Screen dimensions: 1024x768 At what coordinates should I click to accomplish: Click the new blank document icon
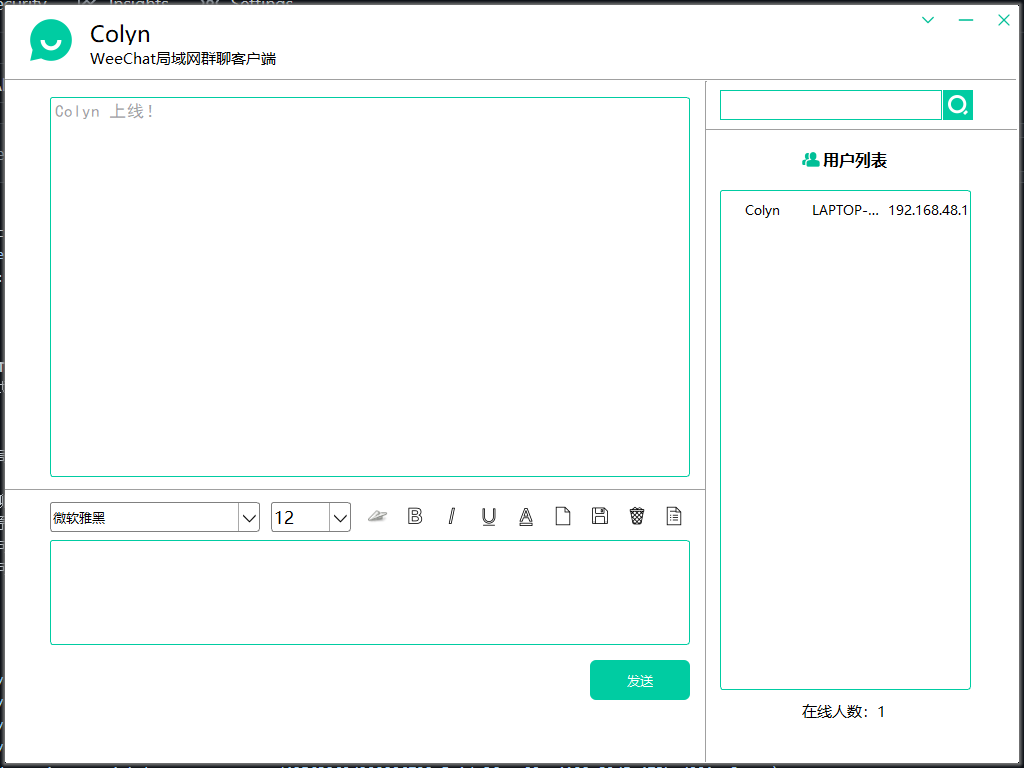click(x=562, y=516)
